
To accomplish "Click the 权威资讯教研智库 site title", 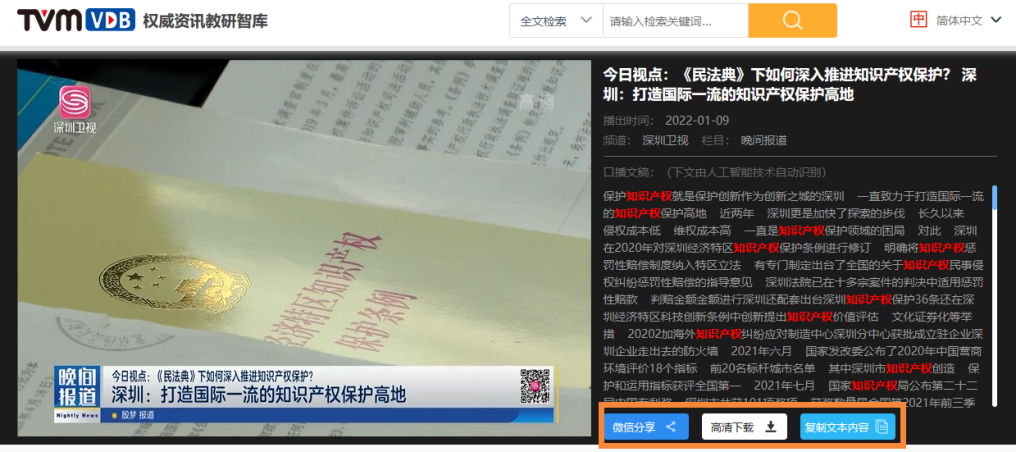I will (205, 21).
